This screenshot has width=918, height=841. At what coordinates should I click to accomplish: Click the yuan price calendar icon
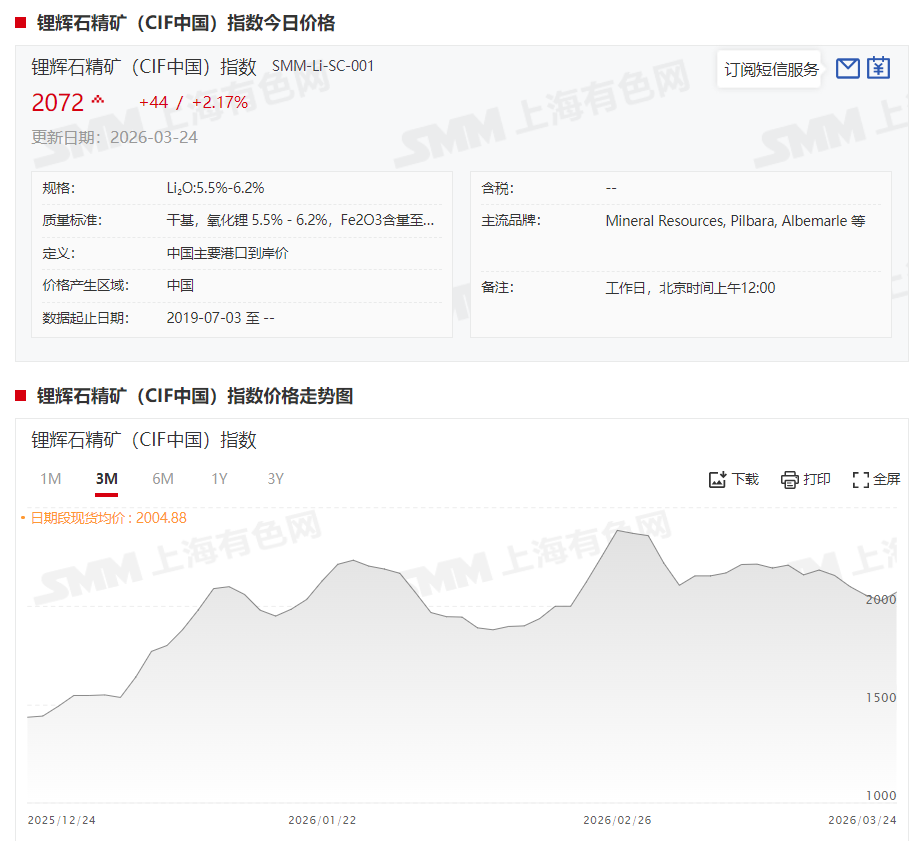[878, 68]
